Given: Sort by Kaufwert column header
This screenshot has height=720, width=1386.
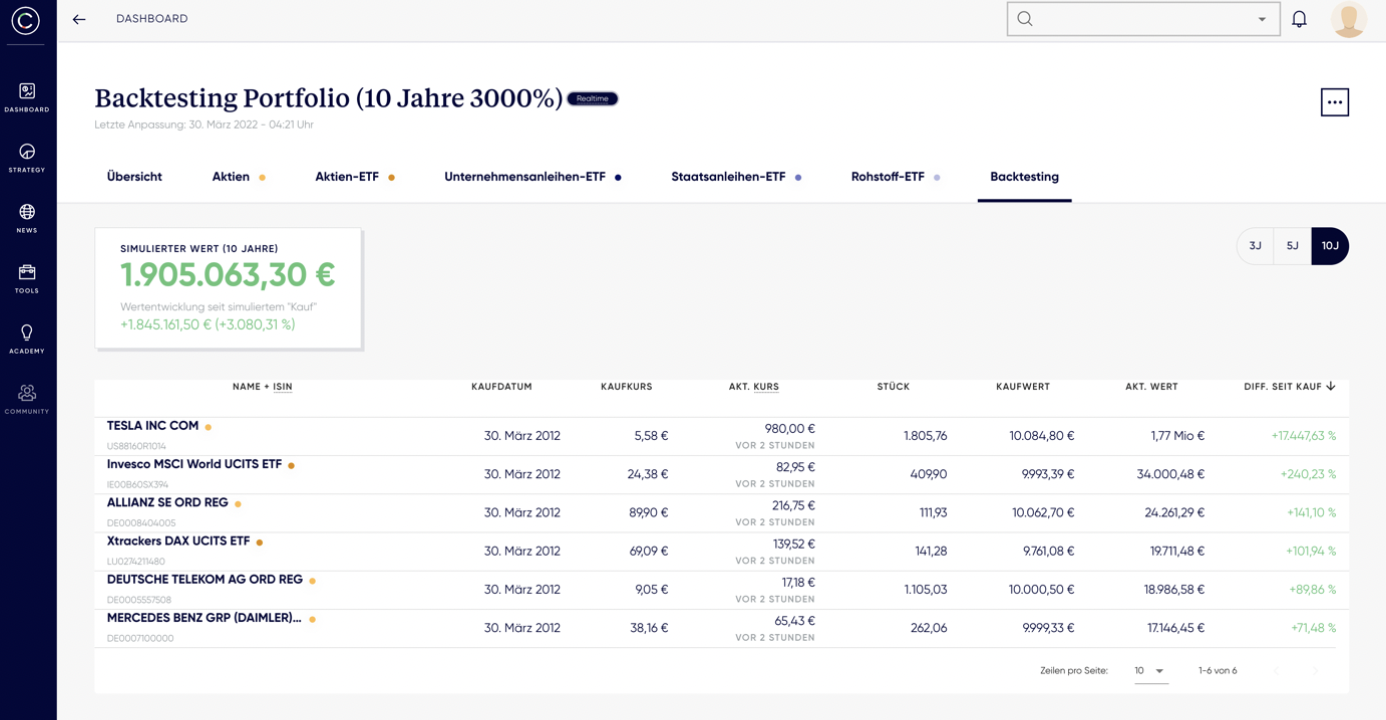Looking at the screenshot, I should [1023, 387].
